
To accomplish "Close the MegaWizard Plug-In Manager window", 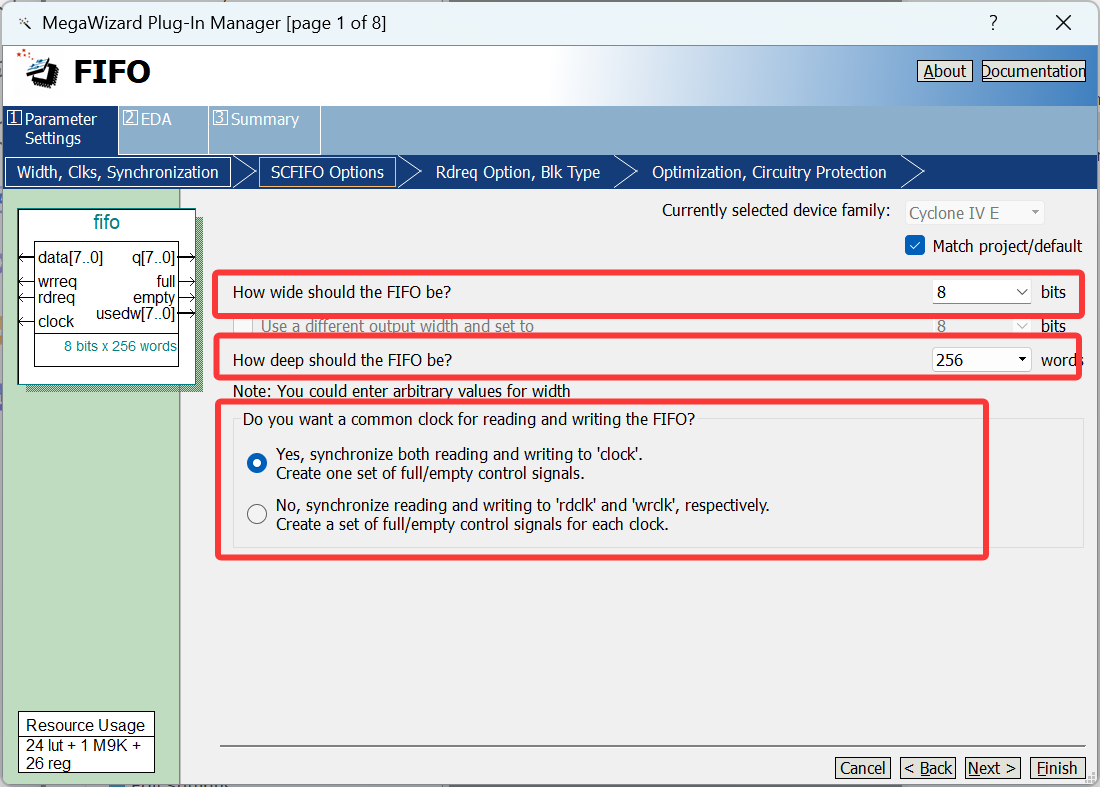I will click(x=1063, y=23).
